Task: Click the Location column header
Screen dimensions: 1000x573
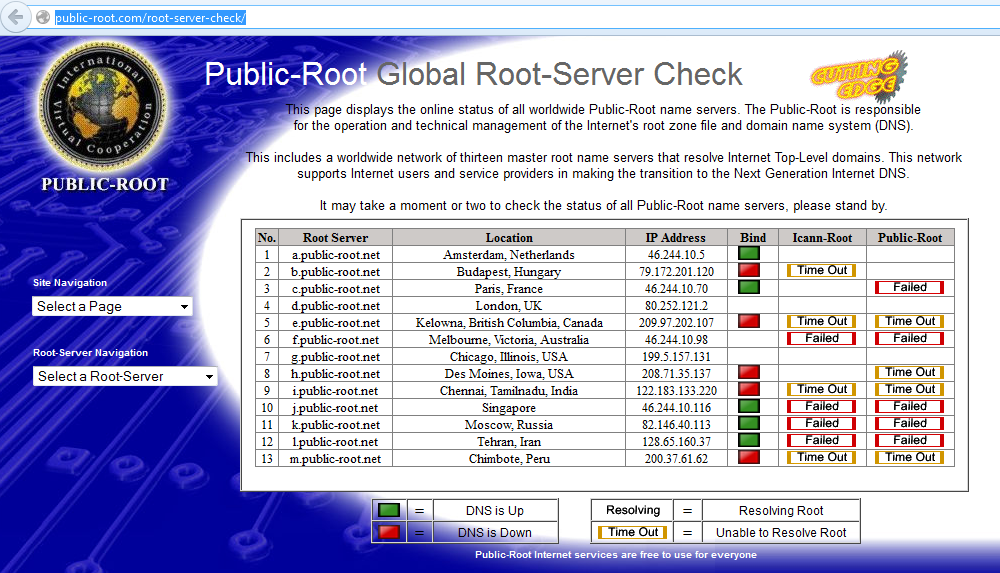Action: click(x=509, y=237)
